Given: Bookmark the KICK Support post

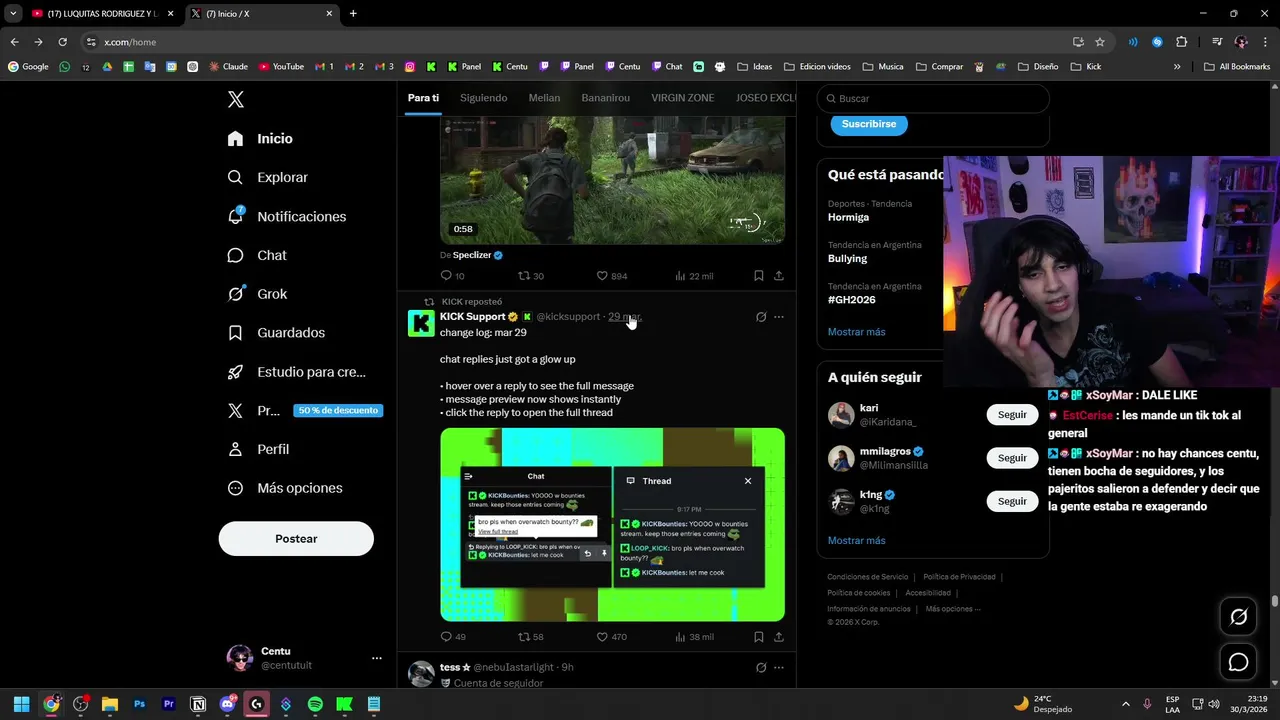Looking at the screenshot, I should (759, 637).
